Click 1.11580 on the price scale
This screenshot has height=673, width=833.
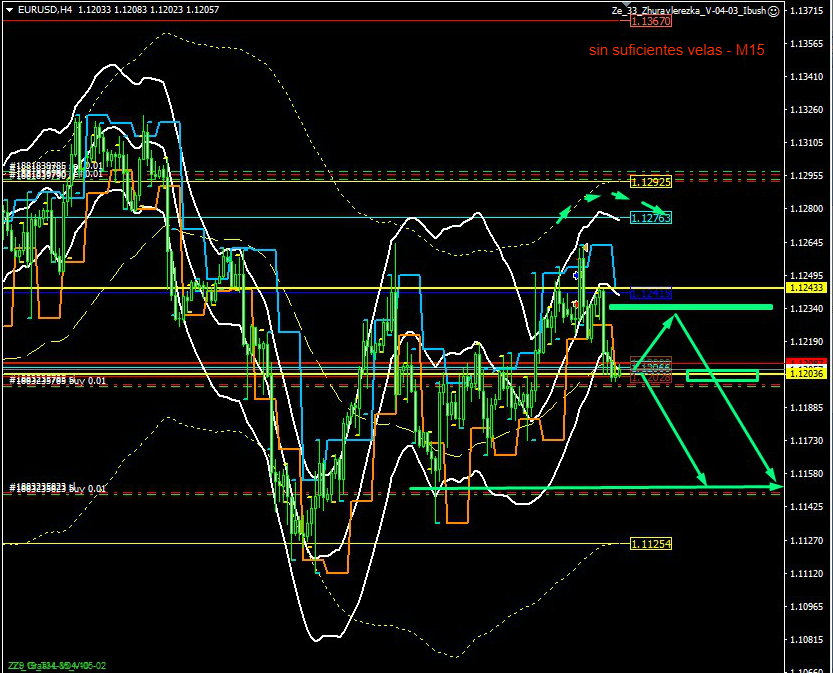coord(806,473)
